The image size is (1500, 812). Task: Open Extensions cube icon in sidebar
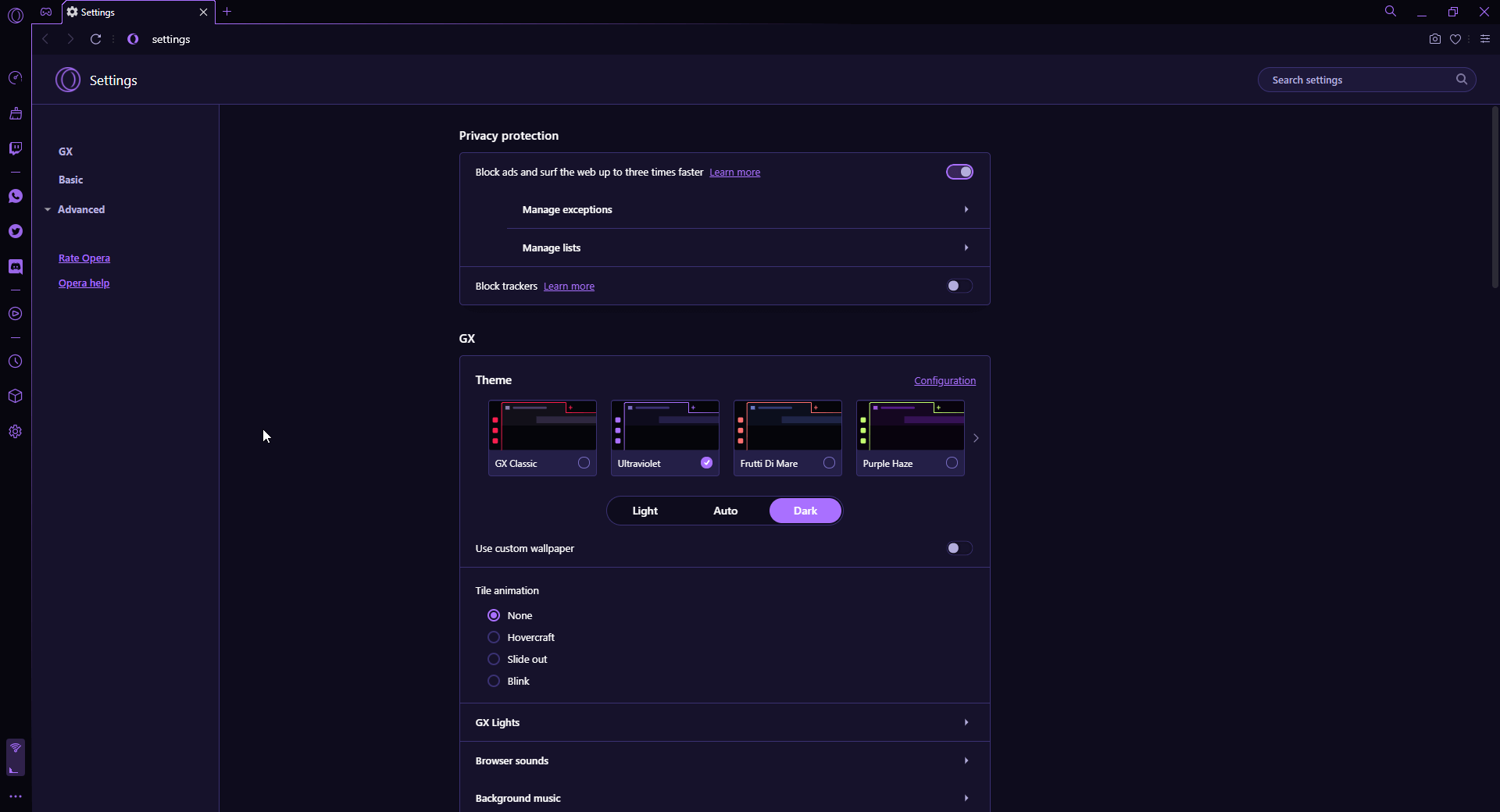[x=16, y=396]
